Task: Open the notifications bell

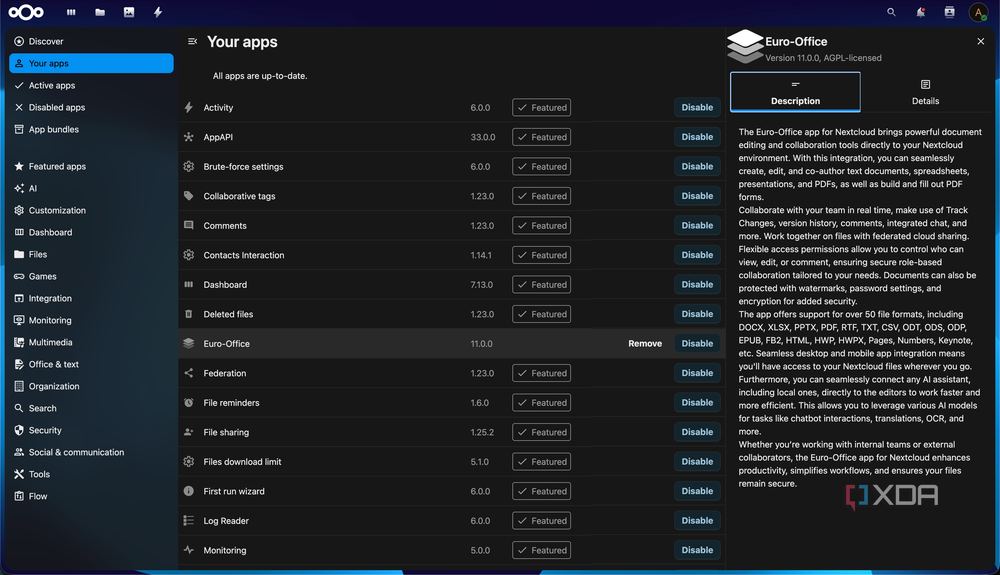Action: [x=920, y=12]
